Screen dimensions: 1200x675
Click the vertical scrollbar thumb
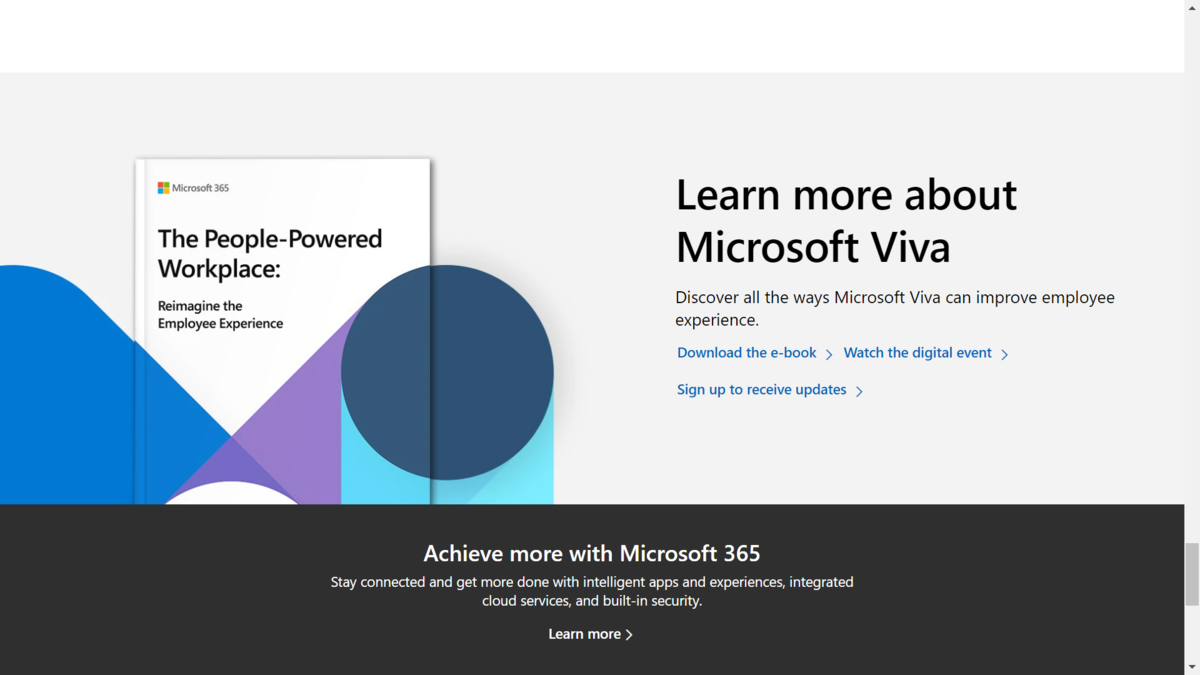1192,574
